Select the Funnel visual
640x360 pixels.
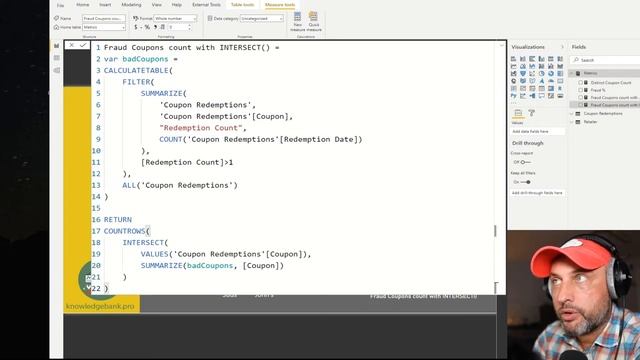[x=523, y=73]
